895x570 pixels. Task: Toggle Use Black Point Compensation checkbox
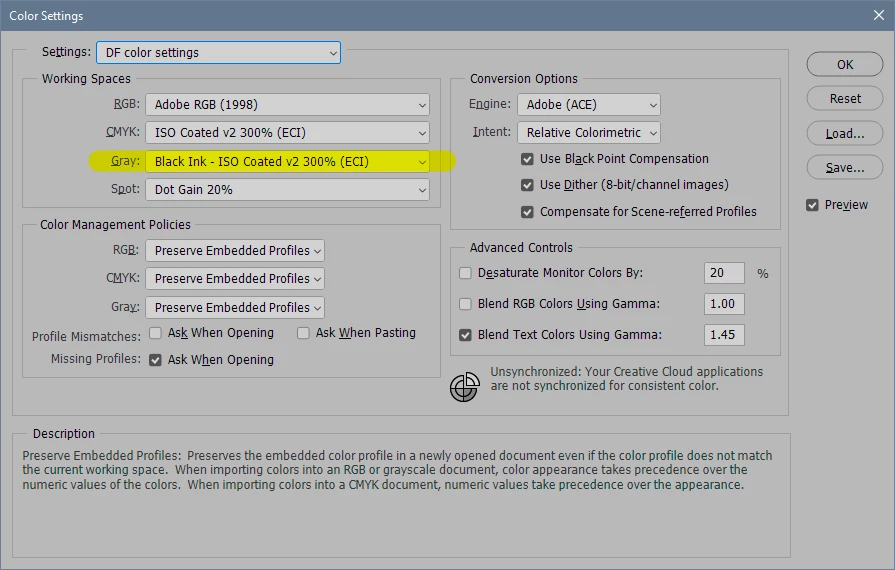coord(527,159)
